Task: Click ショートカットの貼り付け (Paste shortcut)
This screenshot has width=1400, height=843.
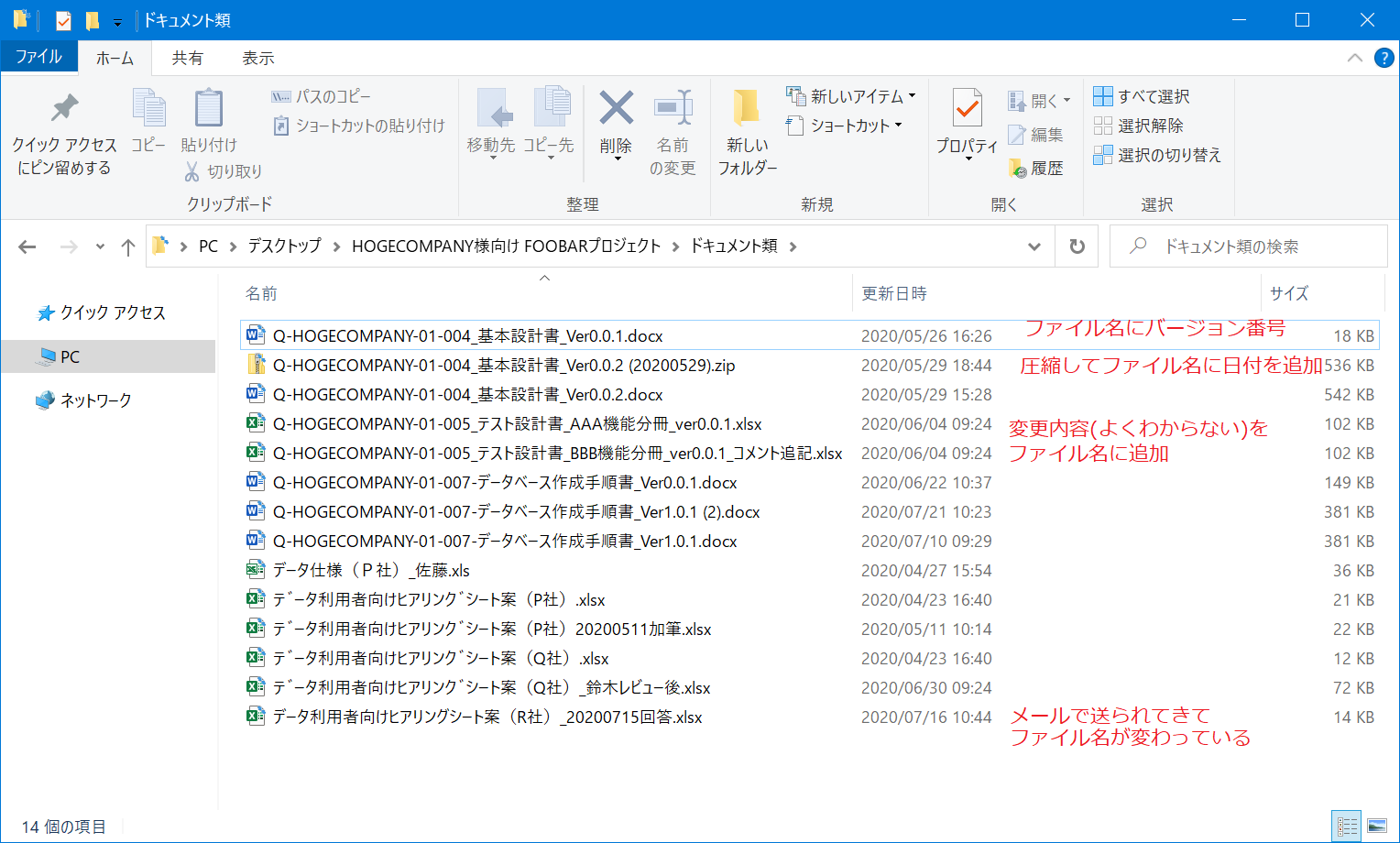Action: (359, 126)
